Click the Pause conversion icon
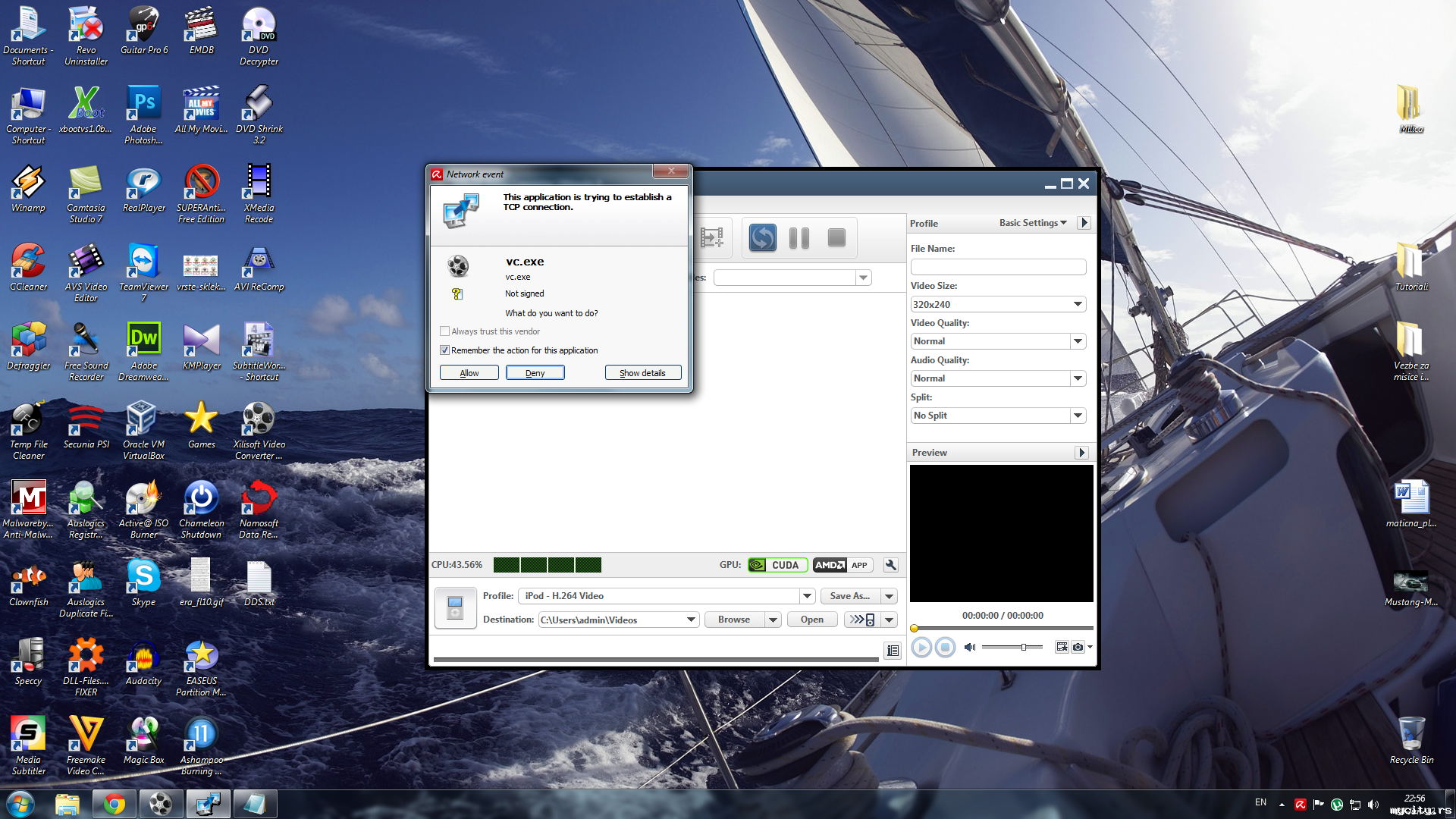The width and height of the screenshot is (1456, 819). coord(799,238)
